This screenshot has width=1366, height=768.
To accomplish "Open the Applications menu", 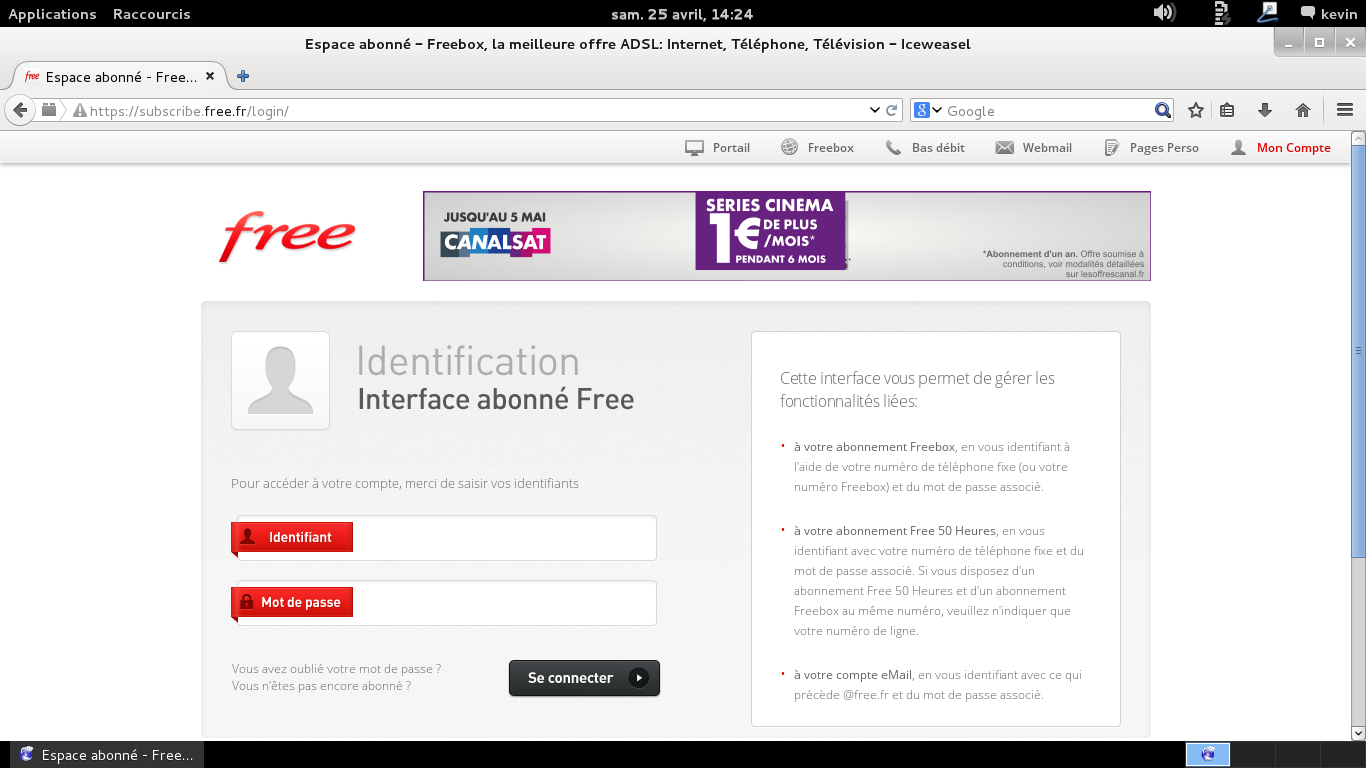I will 52,14.
